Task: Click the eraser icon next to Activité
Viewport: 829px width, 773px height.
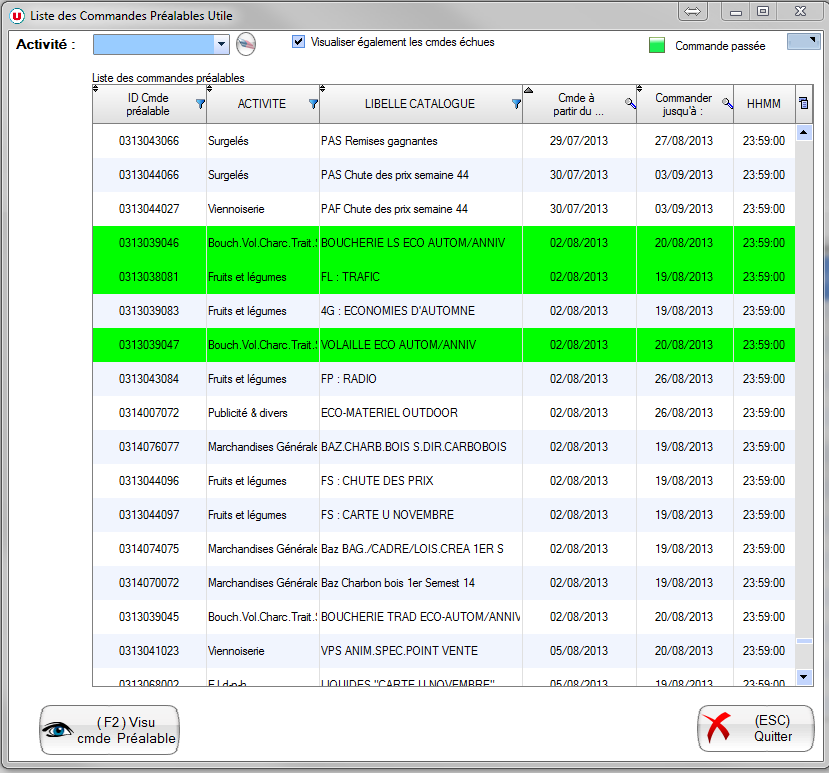Action: click(x=246, y=44)
